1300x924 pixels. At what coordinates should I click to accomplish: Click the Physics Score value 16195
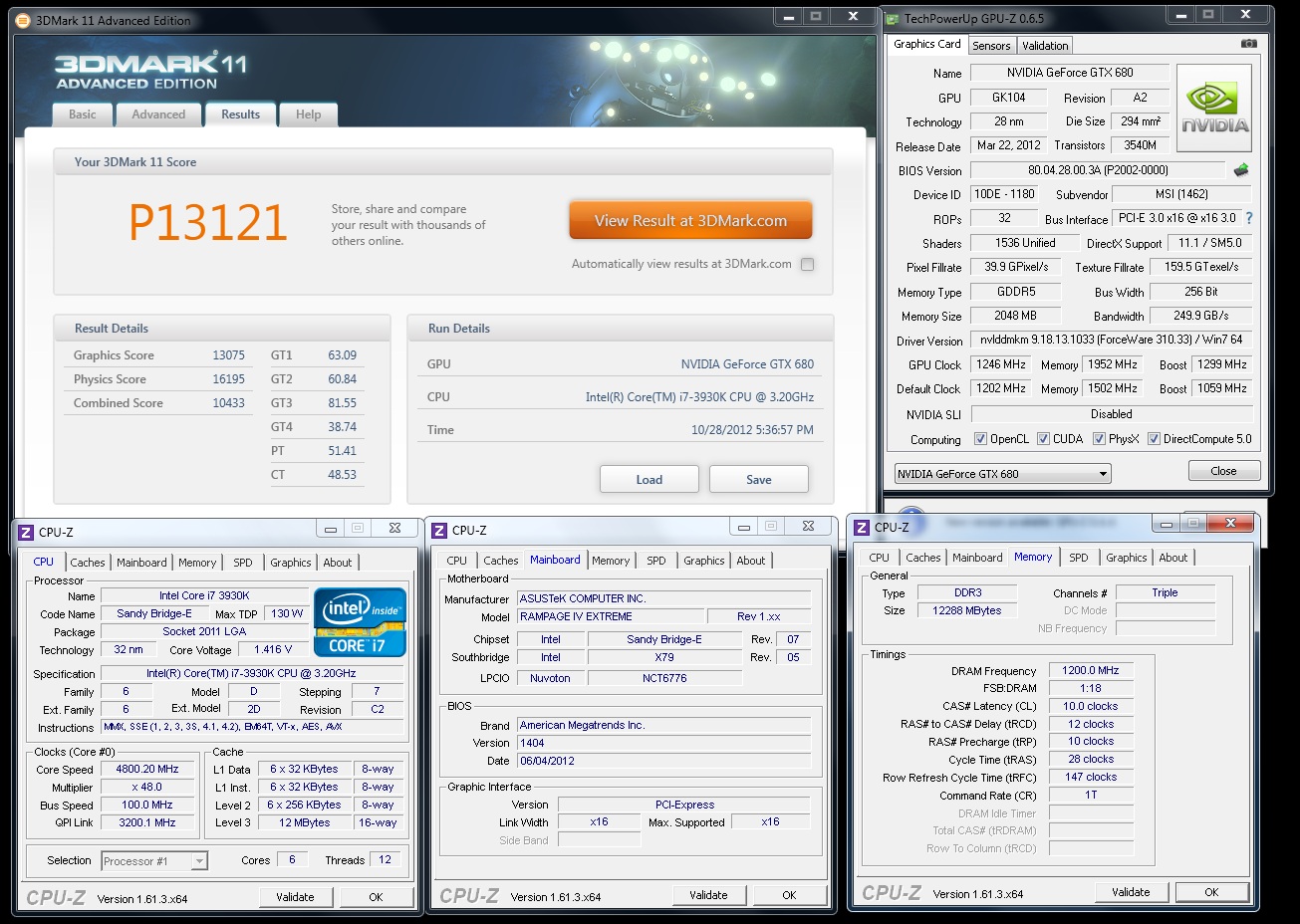[228, 379]
